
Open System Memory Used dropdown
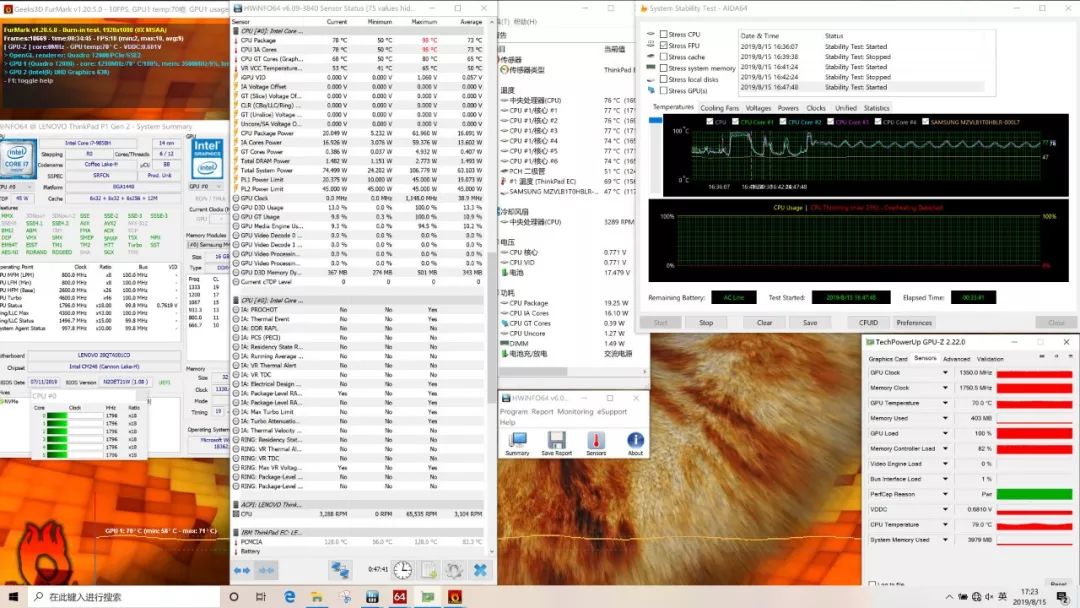click(945, 539)
